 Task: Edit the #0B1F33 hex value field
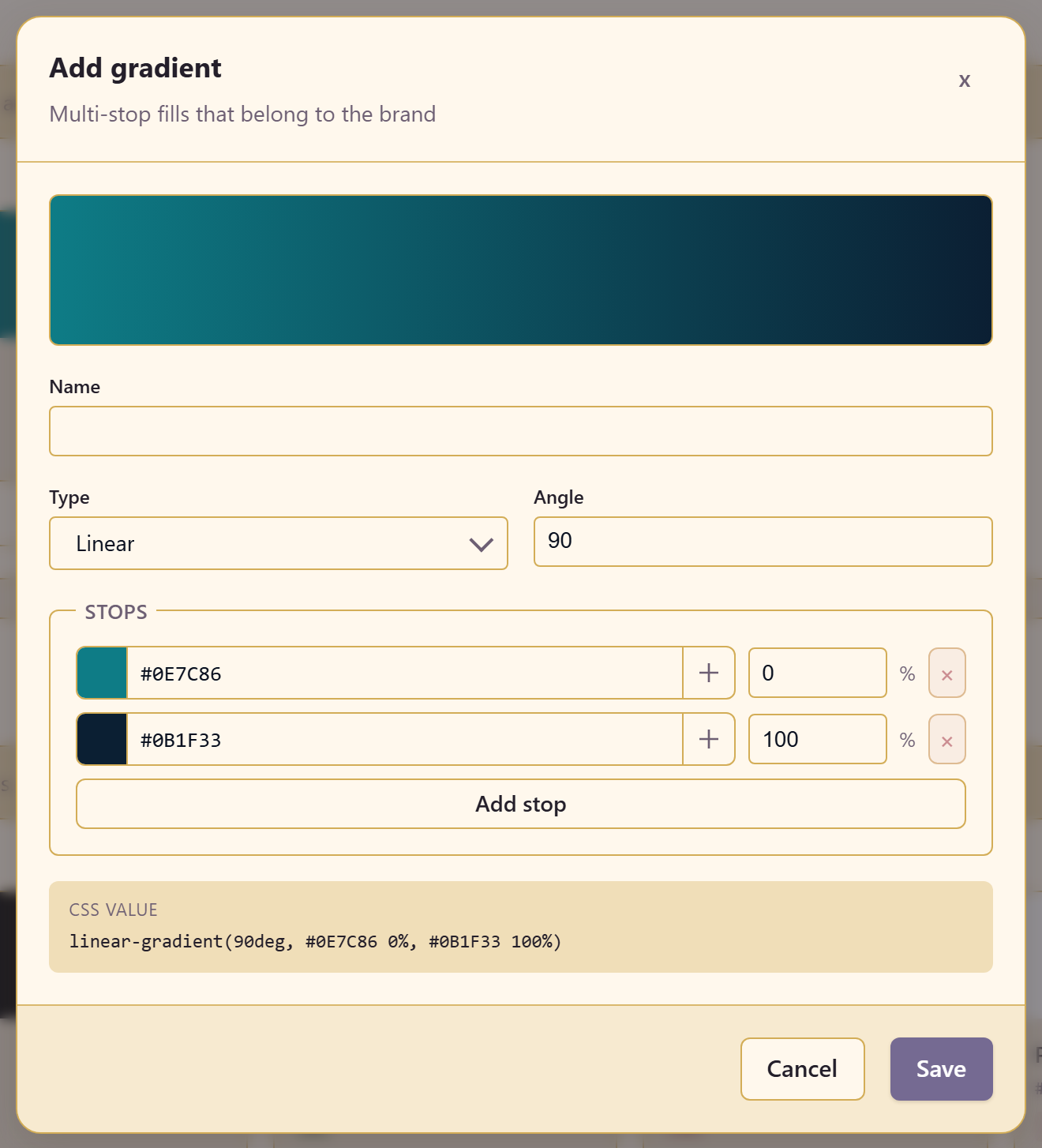pyautogui.click(x=405, y=740)
